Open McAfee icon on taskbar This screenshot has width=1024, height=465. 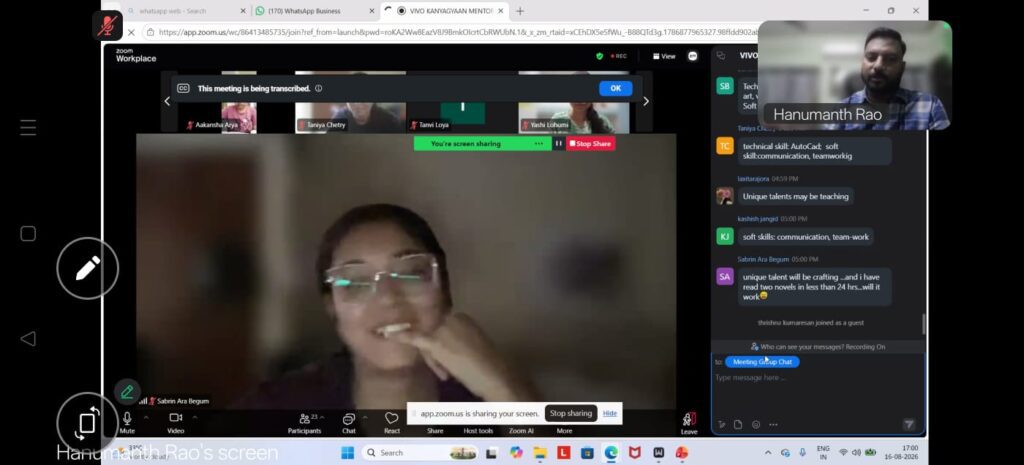[634, 453]
